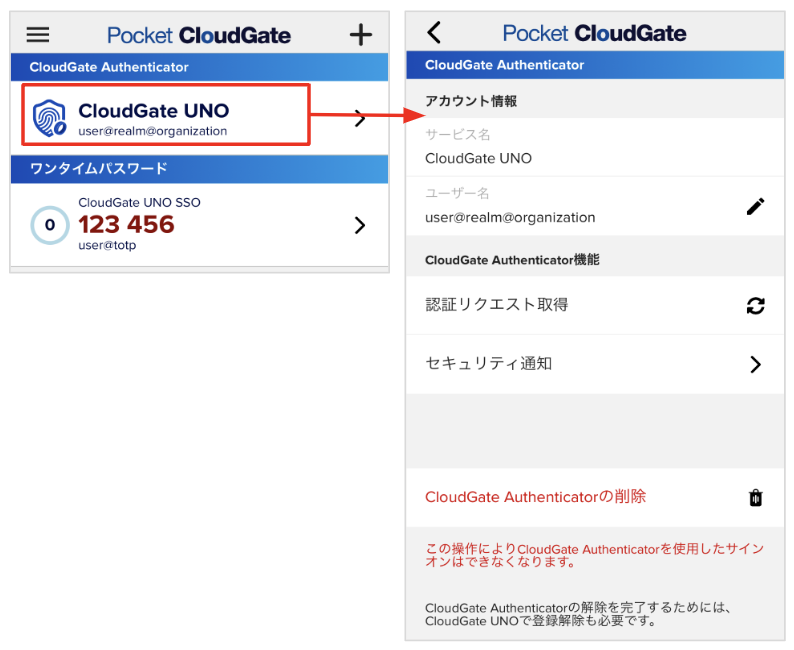Screen dimensions: 794x650
Task: Tap CloudGate Authenticatorの削除
Action: 535,497
